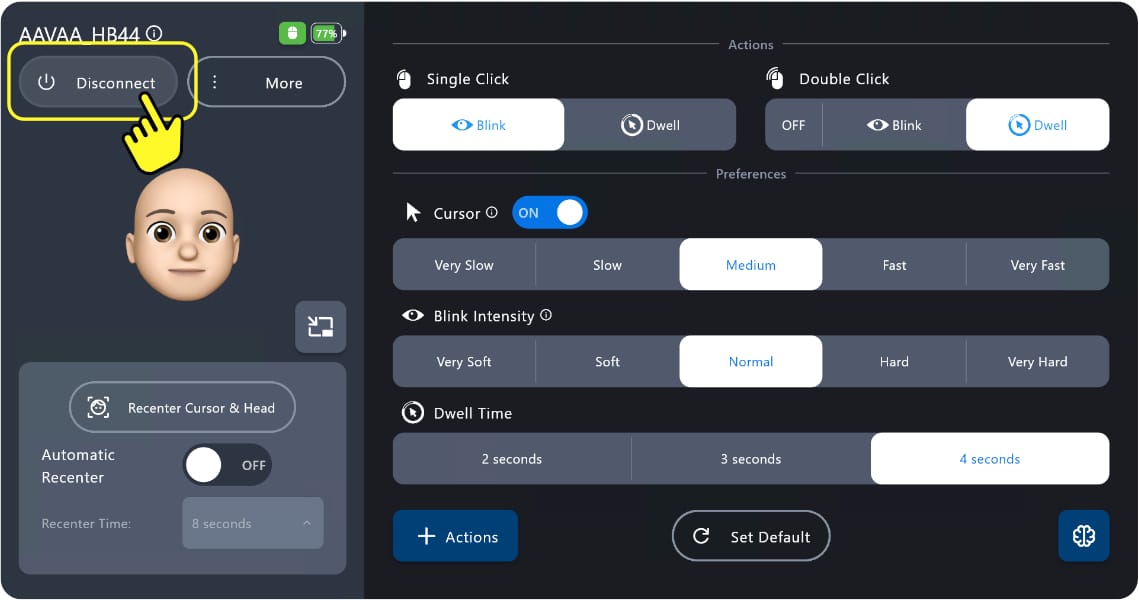The image size is (1139, 600).
Task: Click the picture-in-picture window icon
Action: pos(320,326)
